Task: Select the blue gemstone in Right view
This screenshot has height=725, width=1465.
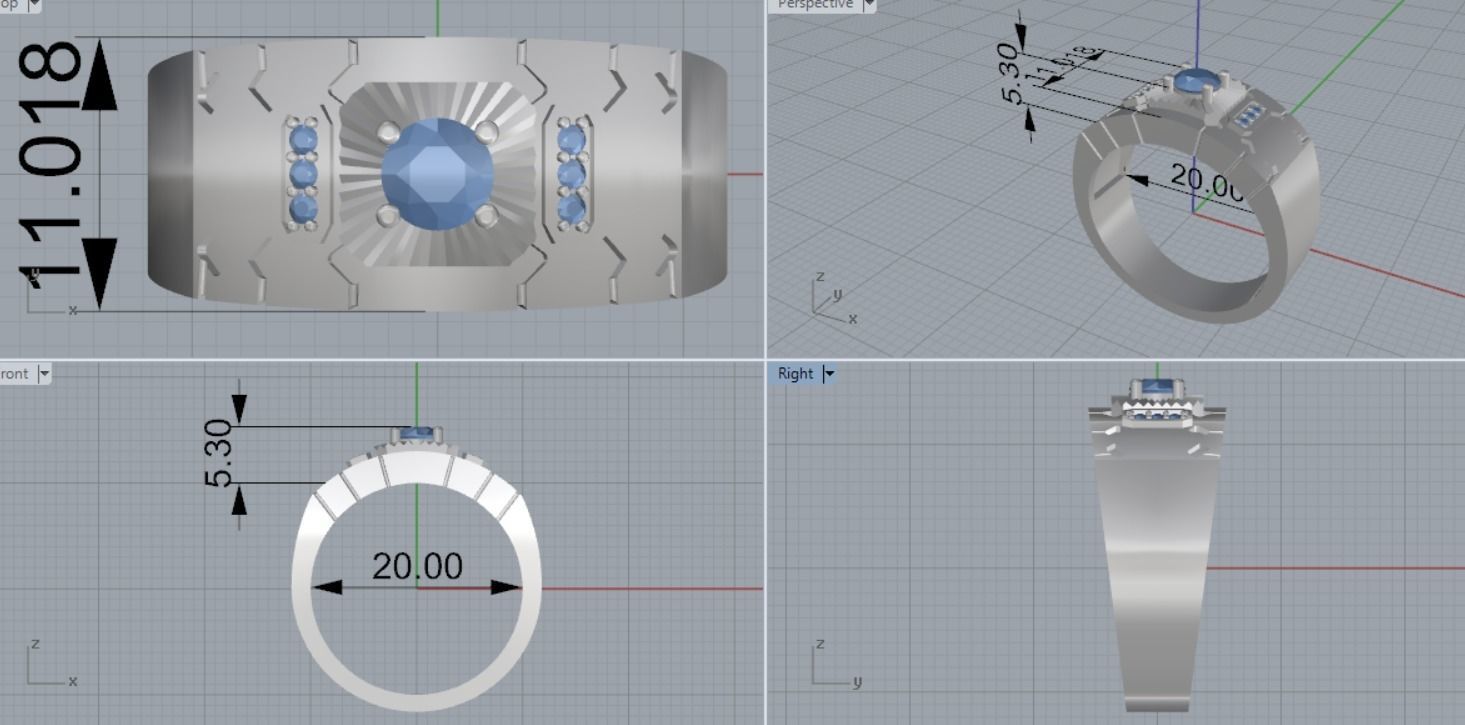Action: tap(1158, 388)
